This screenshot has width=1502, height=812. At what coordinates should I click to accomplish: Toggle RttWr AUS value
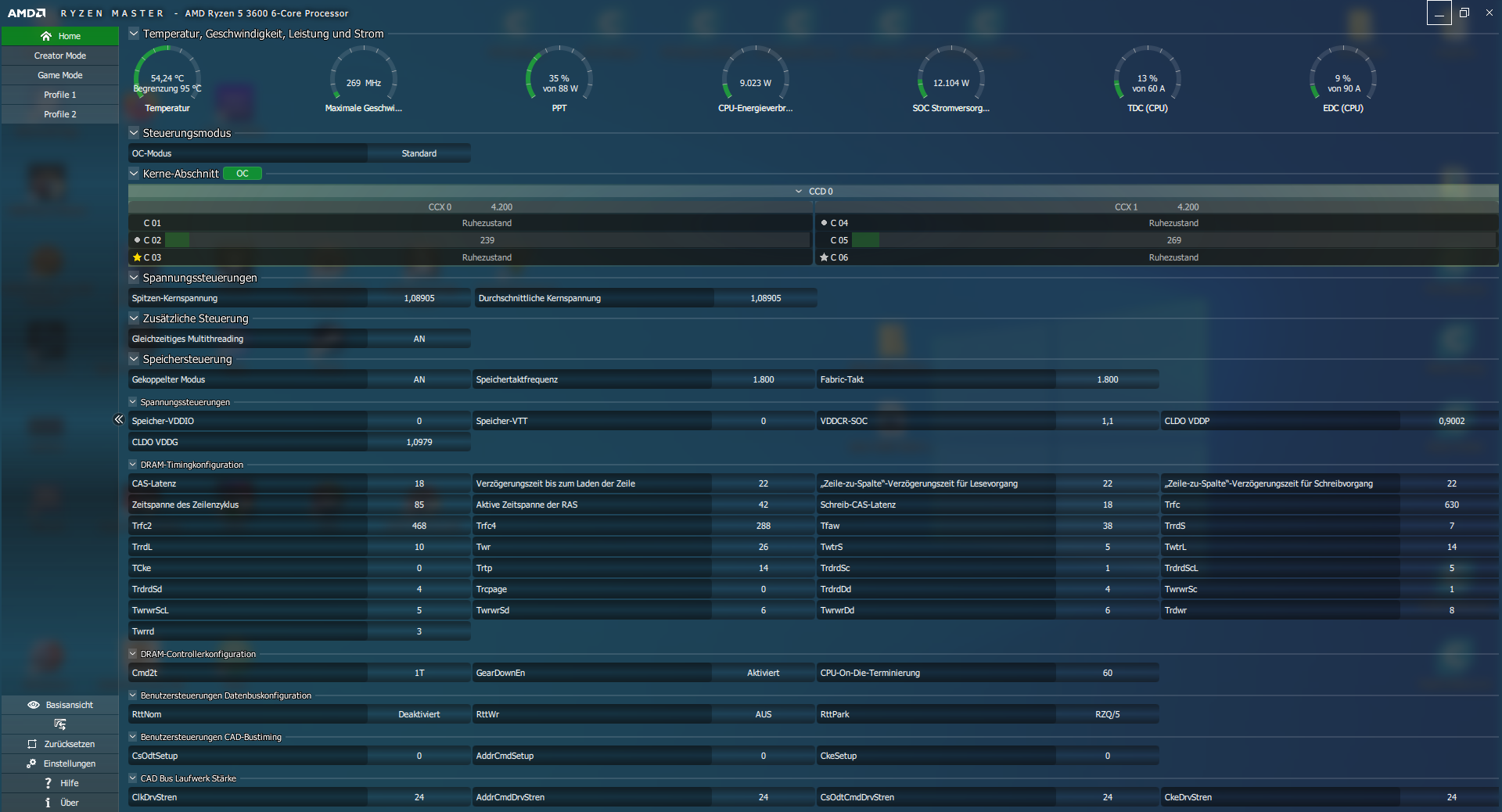(764, 714)
